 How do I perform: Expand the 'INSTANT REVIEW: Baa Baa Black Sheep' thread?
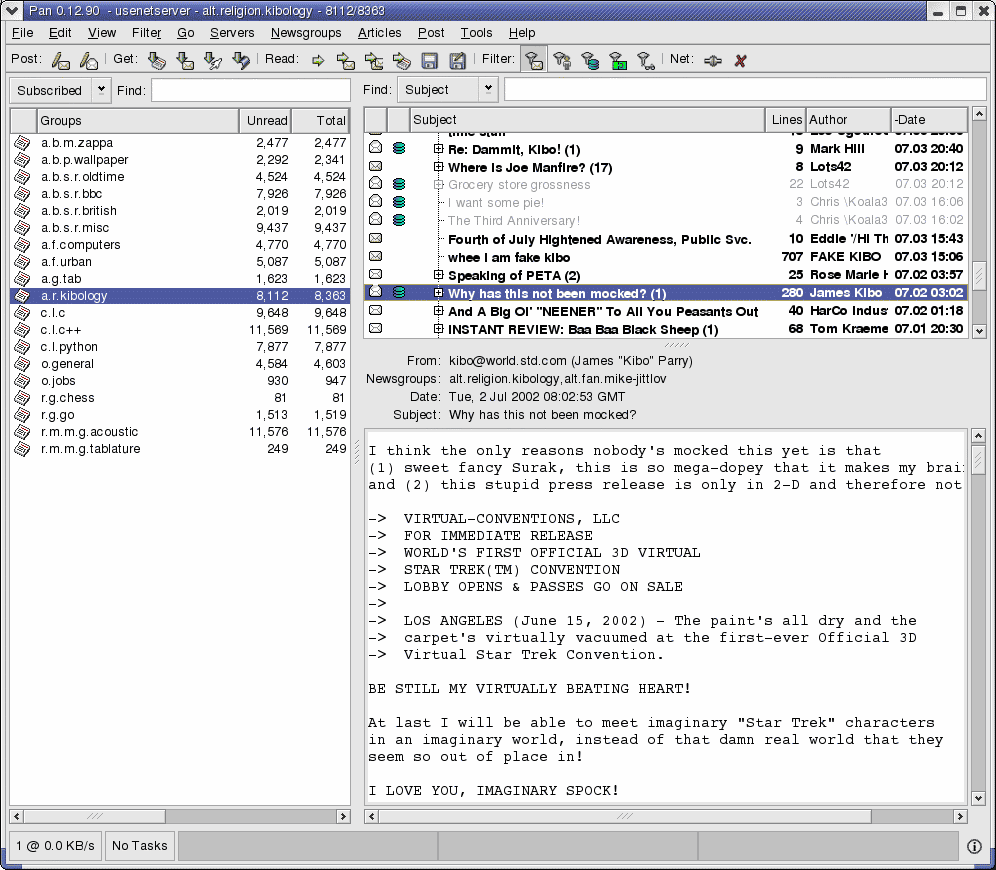[438, 328]
